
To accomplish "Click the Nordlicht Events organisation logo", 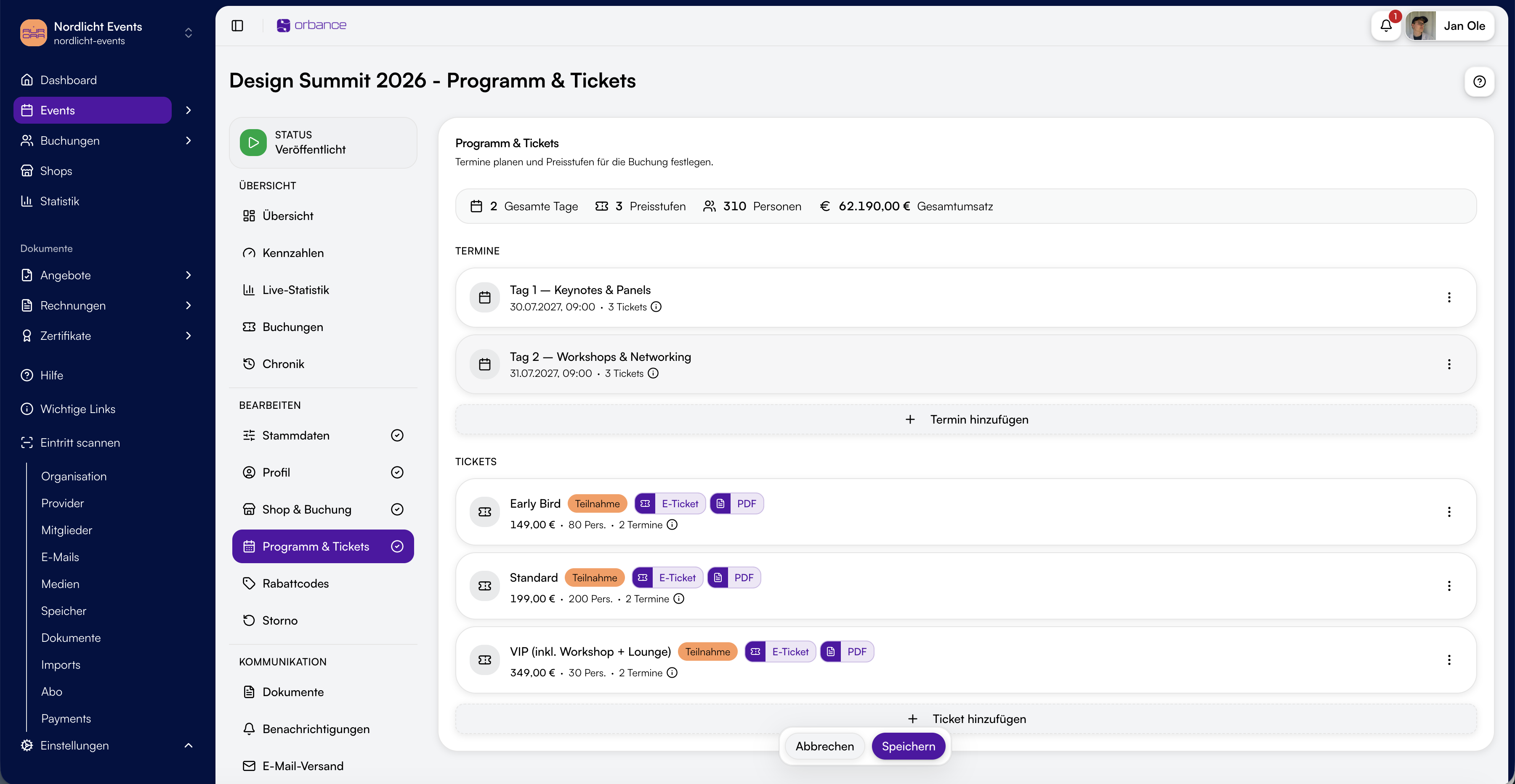I will point(34,33).
